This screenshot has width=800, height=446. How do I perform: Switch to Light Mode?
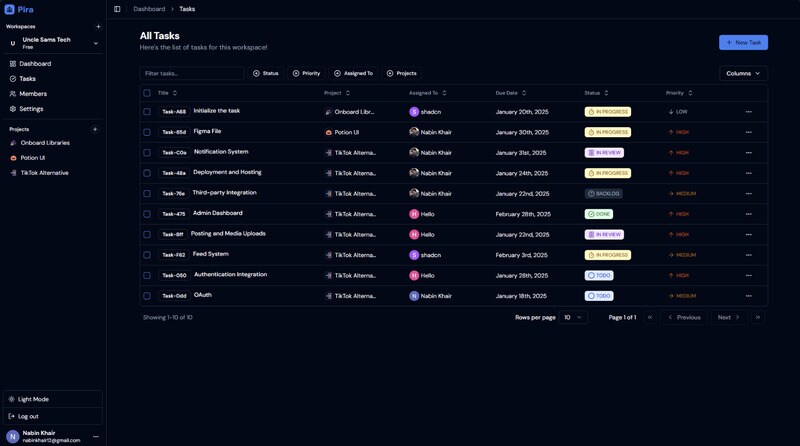click(33, 399)
